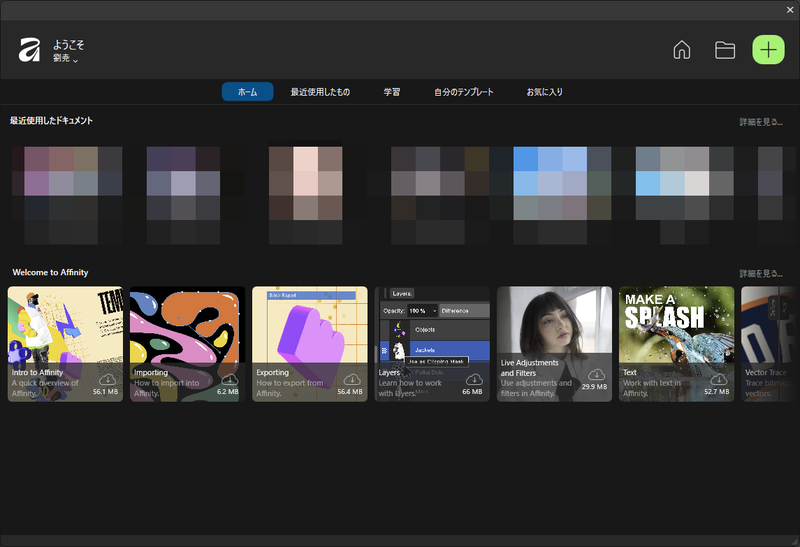
Task: Open the 学習 tab
Action: click(x=392, y=92)
